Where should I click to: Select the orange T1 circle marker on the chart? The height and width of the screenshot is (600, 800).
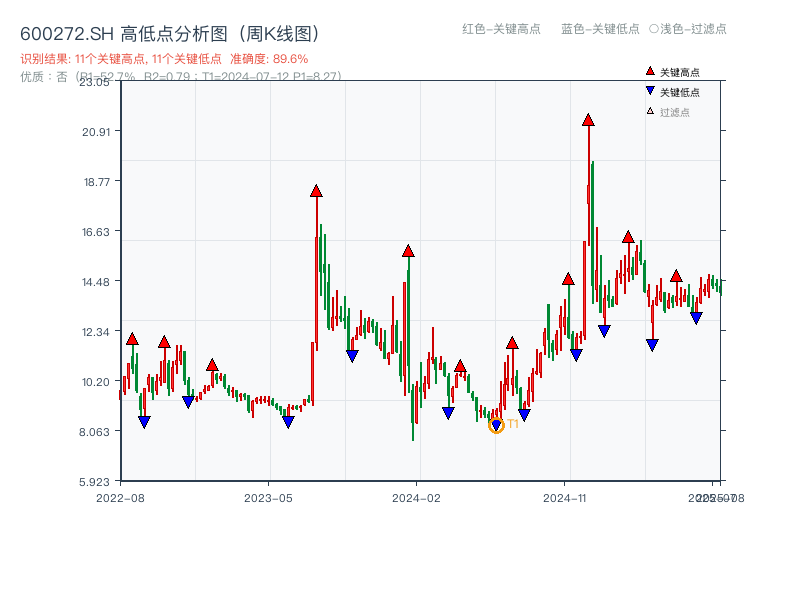coord(497,426)
